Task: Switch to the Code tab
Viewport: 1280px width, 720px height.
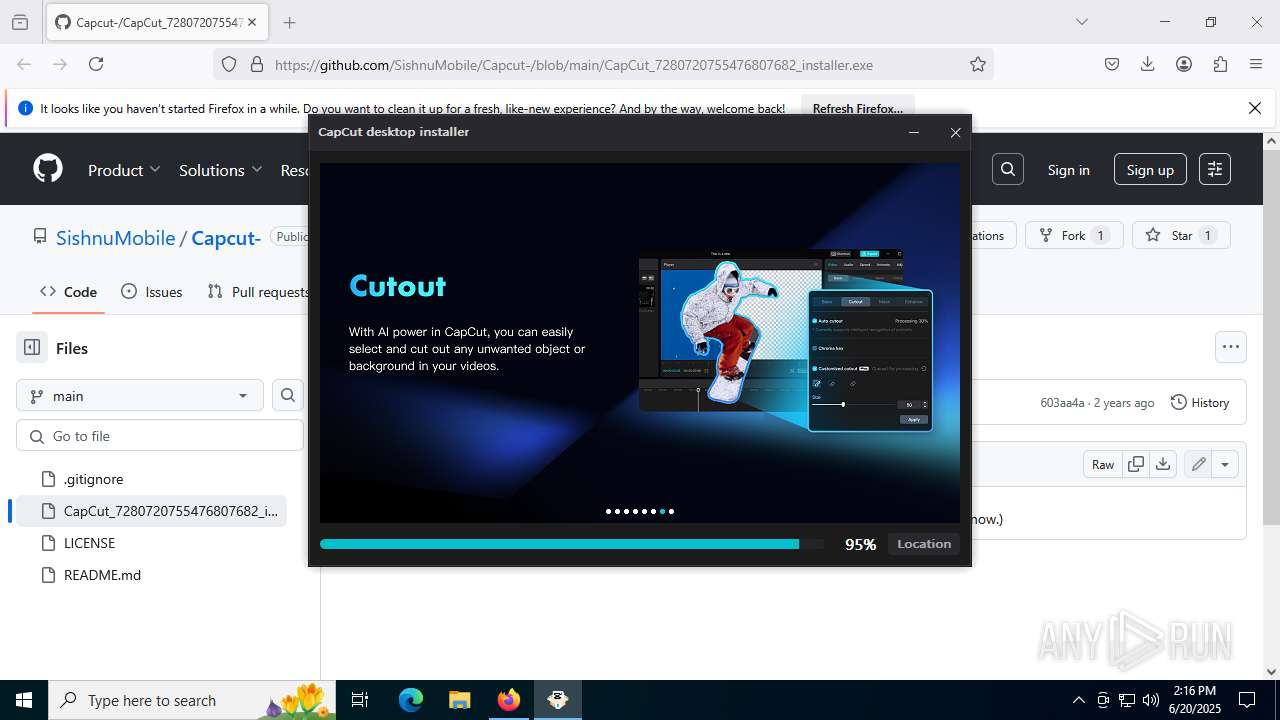Action: 68,291
